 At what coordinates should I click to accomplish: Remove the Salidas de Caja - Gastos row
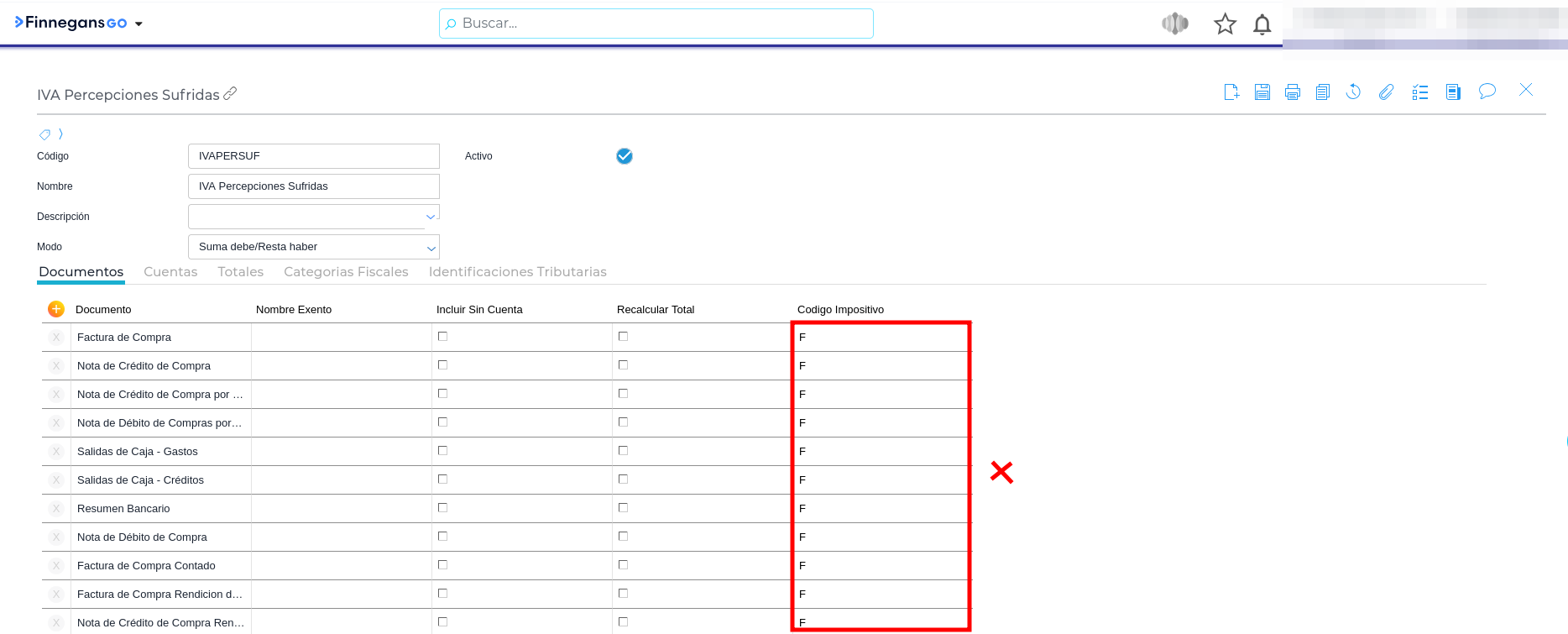point(56,452)
